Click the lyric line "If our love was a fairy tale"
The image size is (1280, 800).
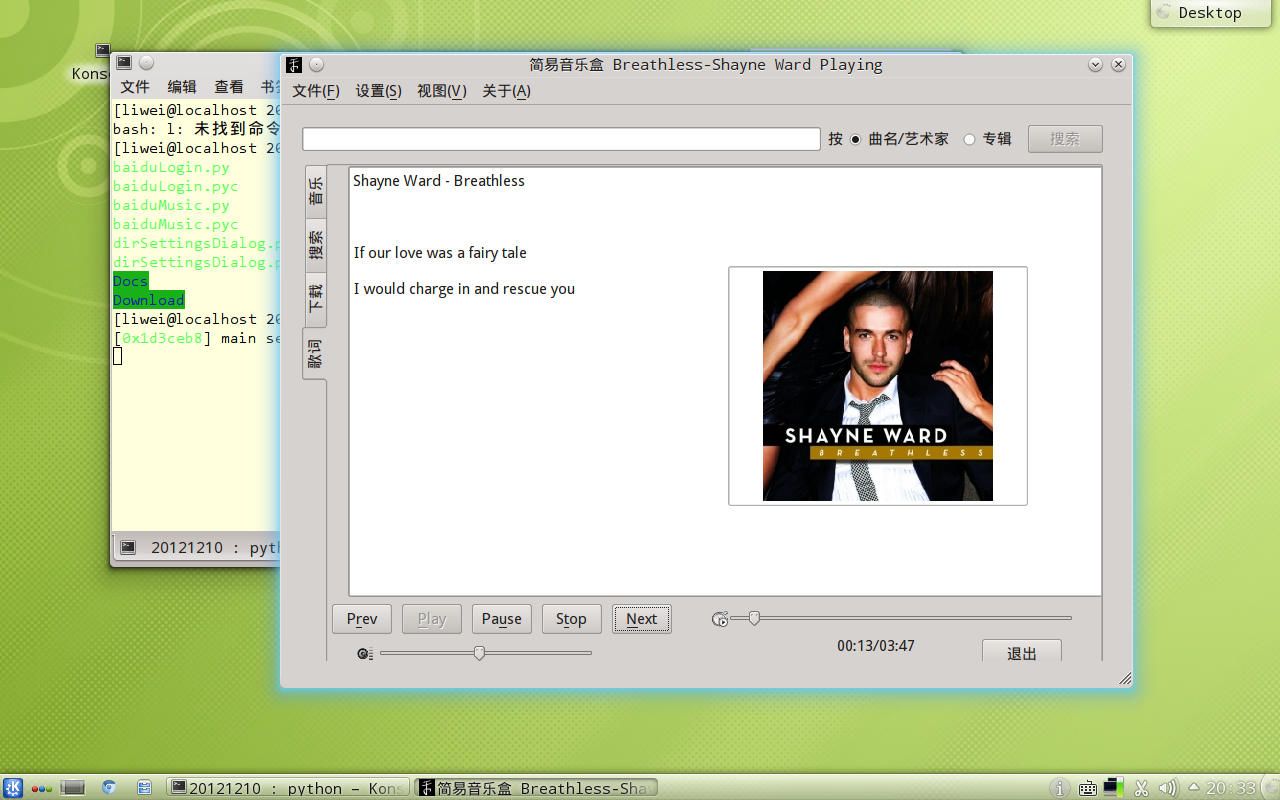click(440, 253)
